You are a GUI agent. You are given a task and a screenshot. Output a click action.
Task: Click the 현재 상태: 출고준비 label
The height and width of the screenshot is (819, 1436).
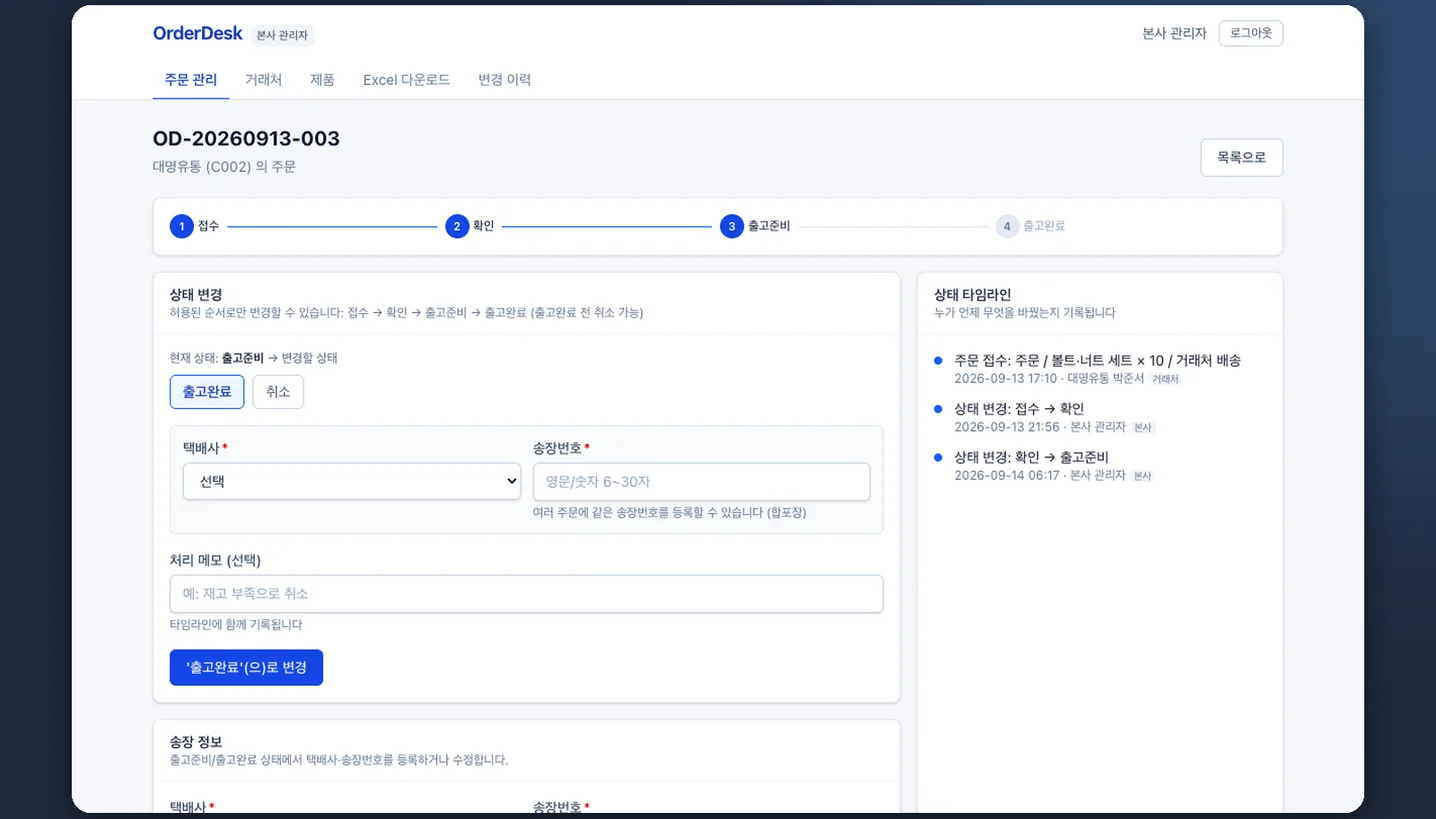[x=217, y=357]
